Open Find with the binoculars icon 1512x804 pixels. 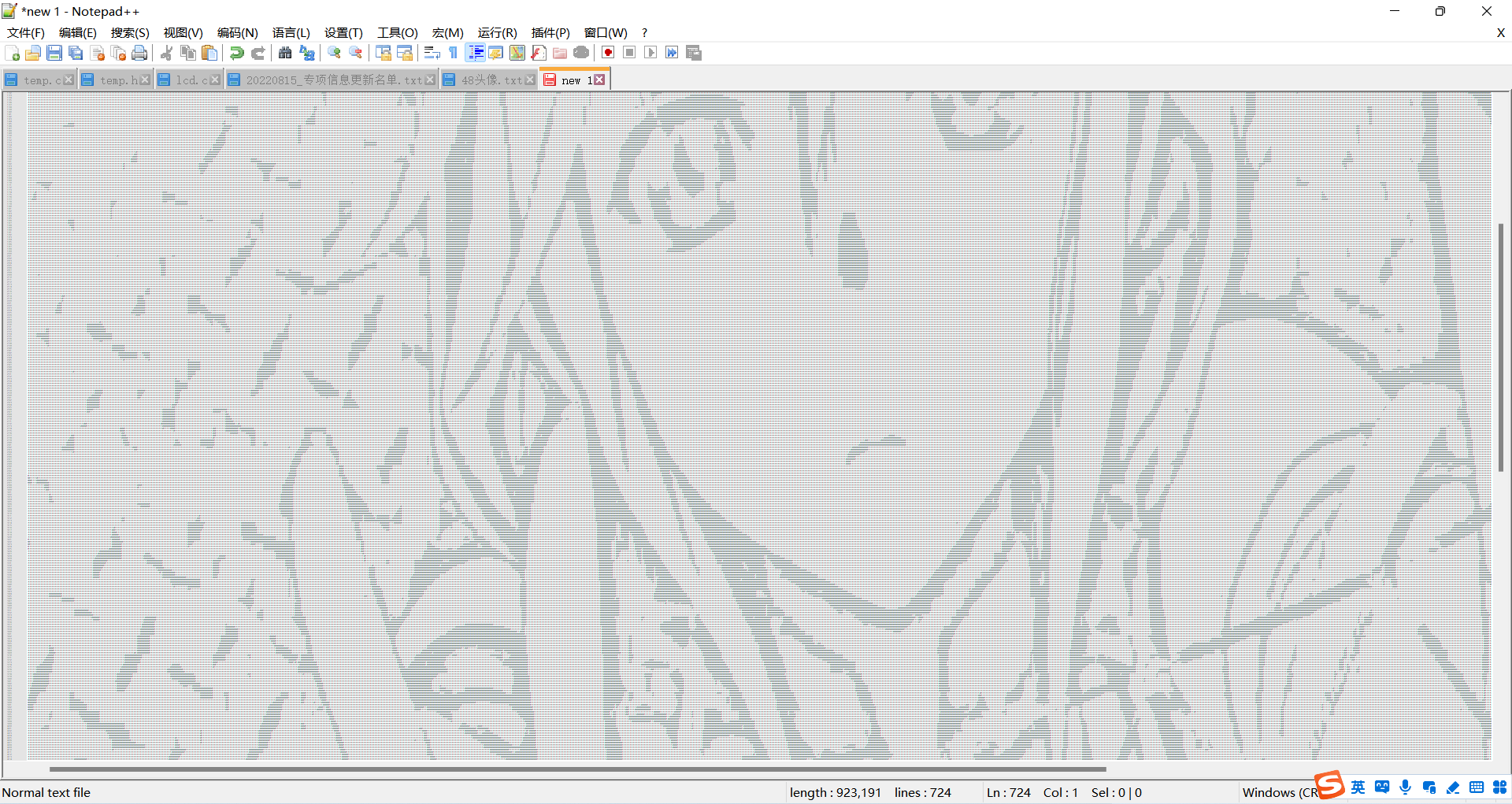pos(285,53)
